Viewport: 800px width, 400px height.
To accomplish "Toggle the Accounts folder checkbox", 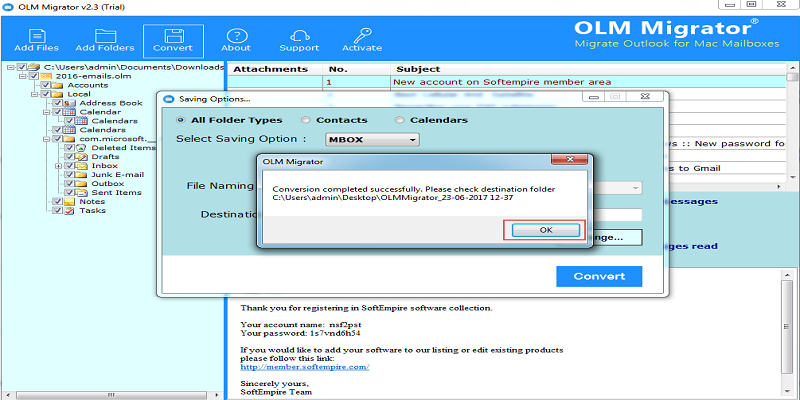I will 46,85.
